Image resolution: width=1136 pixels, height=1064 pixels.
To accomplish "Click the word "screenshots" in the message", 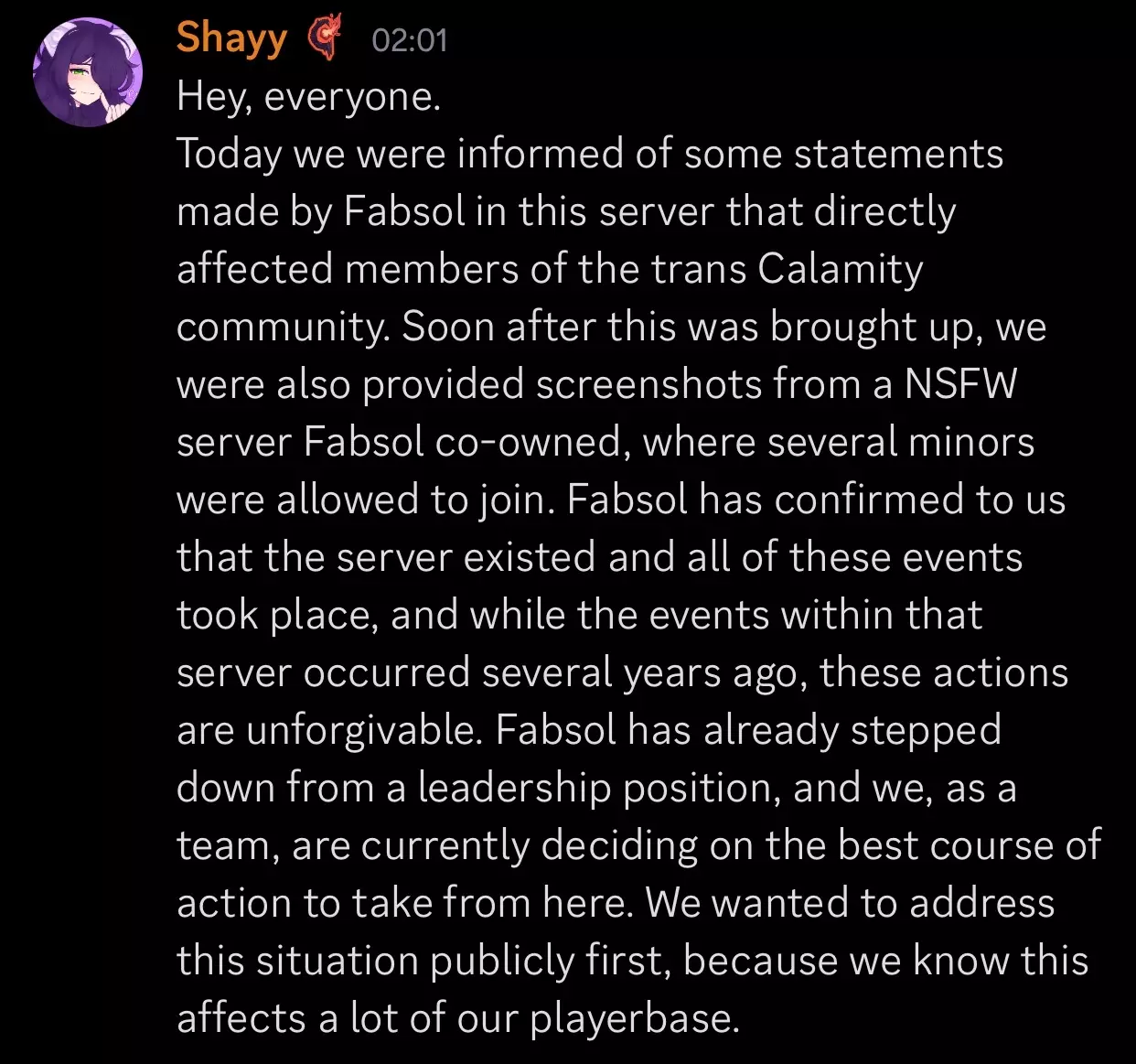I will [648, 384].
